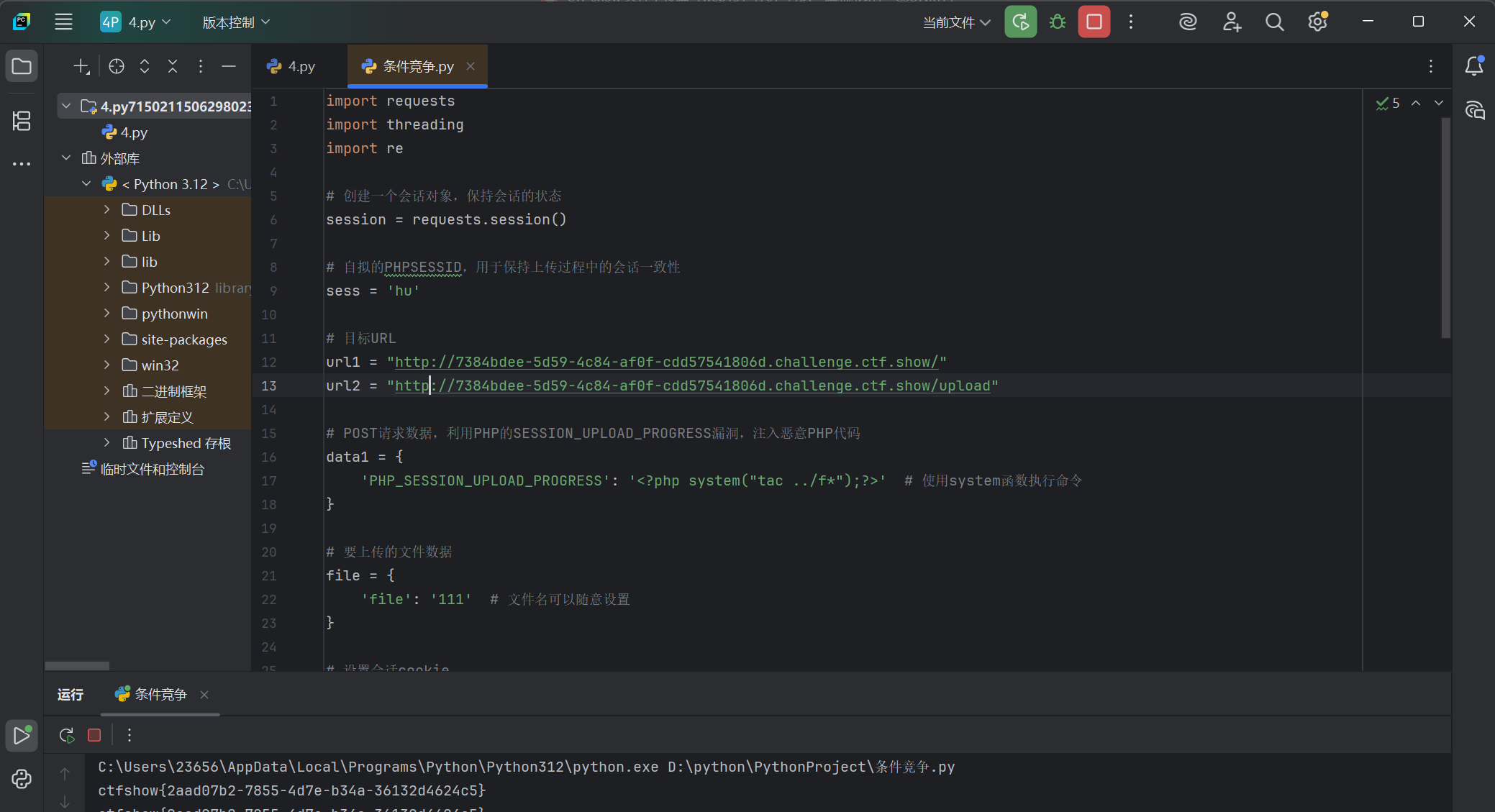Rerun the current file with green button
The width and height of the screenshot is (1495, 812).
point(1020,22)
